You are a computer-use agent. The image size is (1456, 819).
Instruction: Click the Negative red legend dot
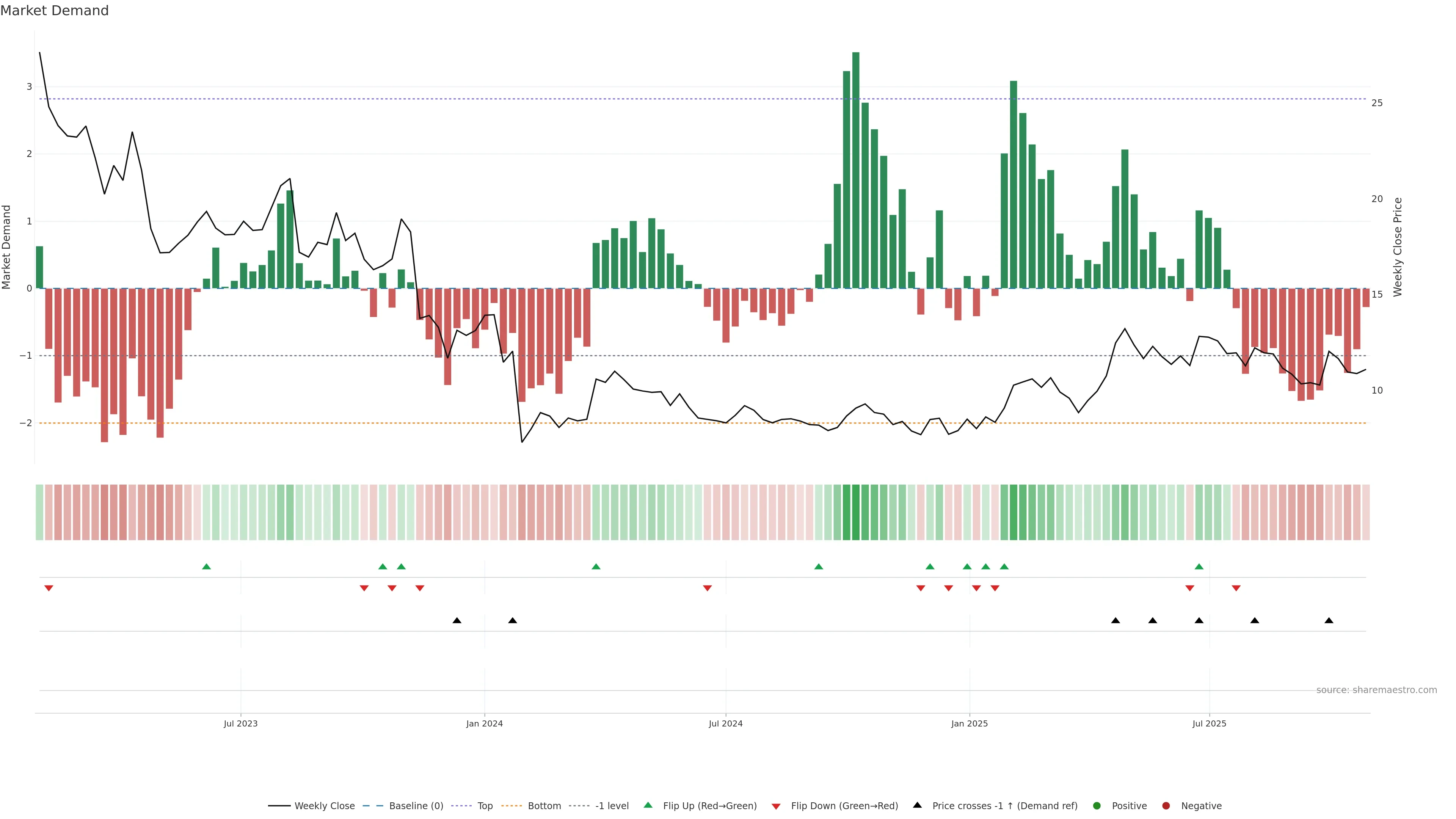[x=1166, y=806]
